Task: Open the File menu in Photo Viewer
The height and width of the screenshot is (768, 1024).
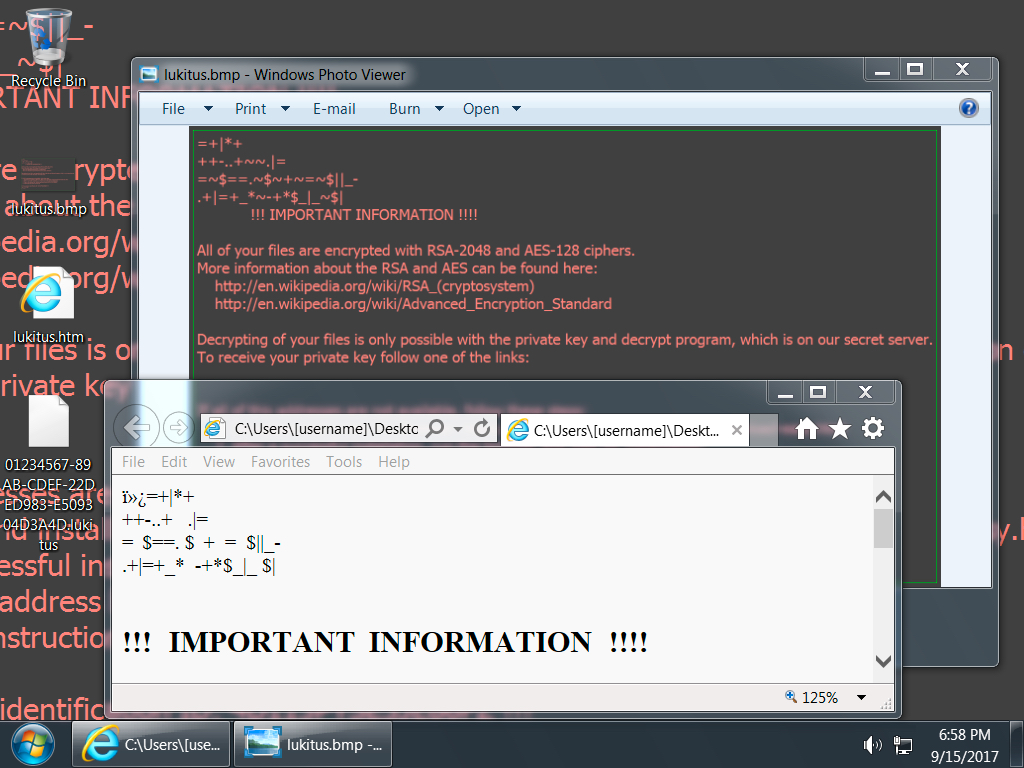Action: (173, 108)
